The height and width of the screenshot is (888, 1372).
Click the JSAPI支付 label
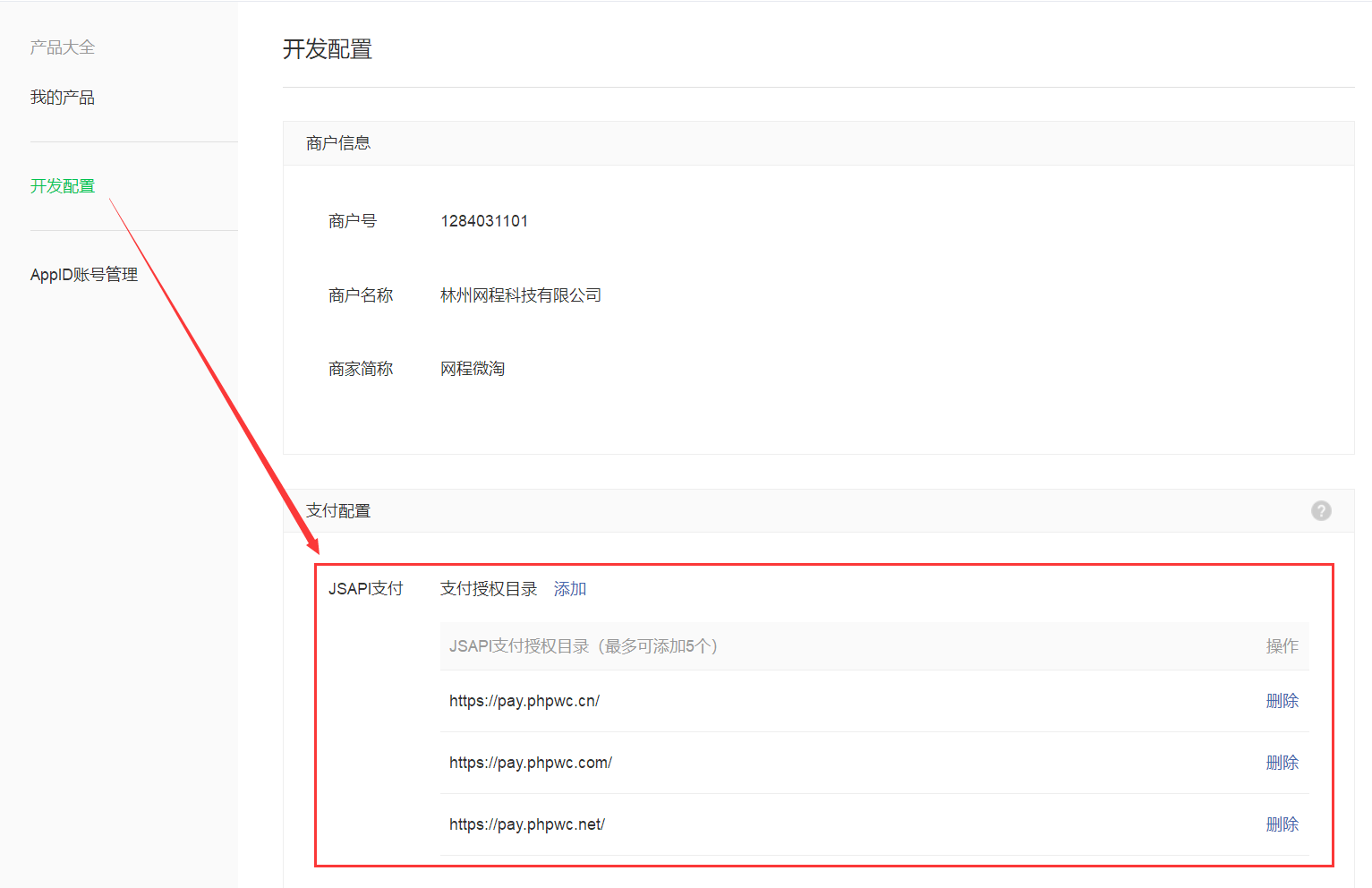(x=366, y=589)
